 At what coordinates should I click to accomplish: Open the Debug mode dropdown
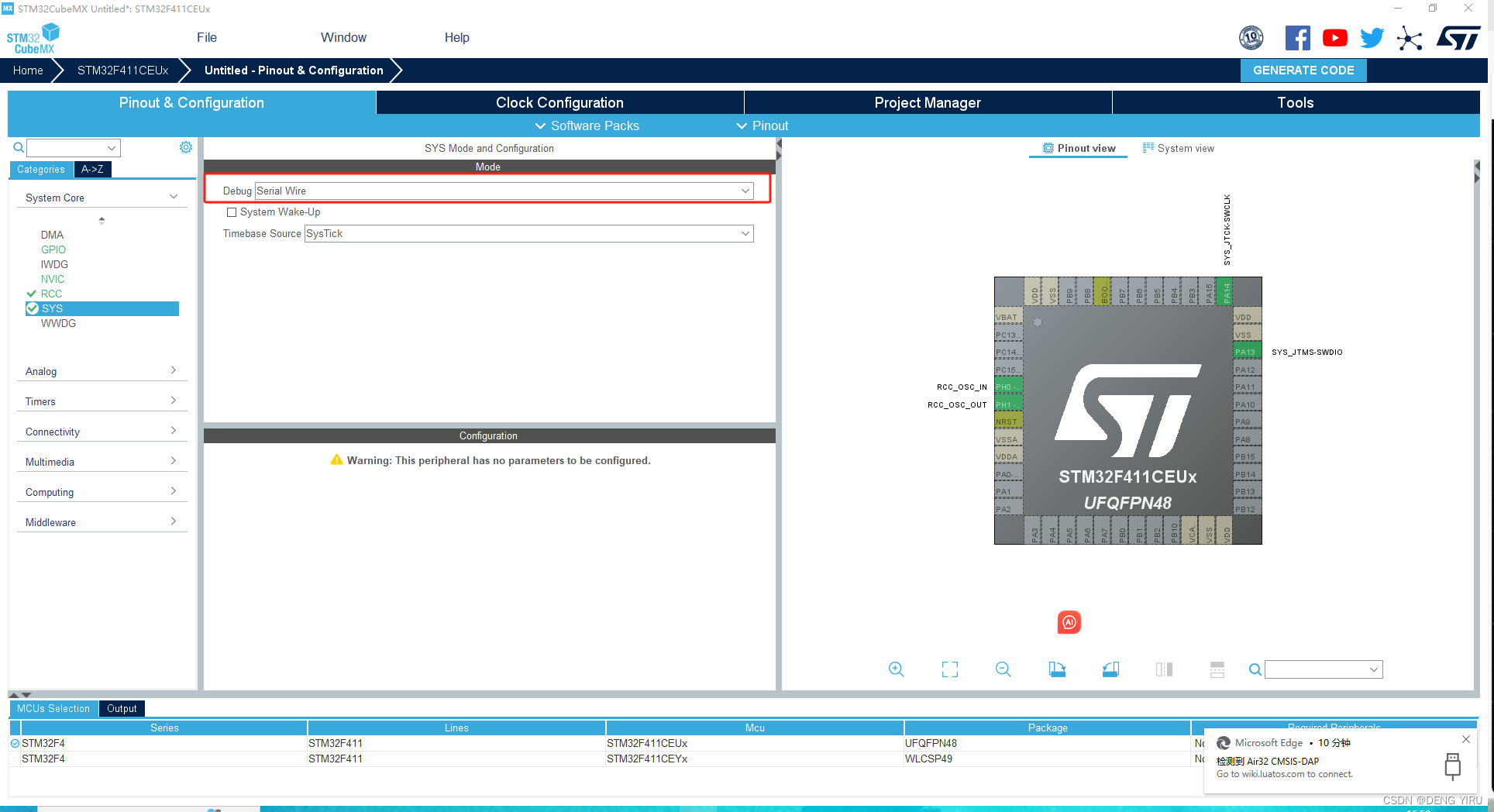pyautogui.click(x=744, y=191)
